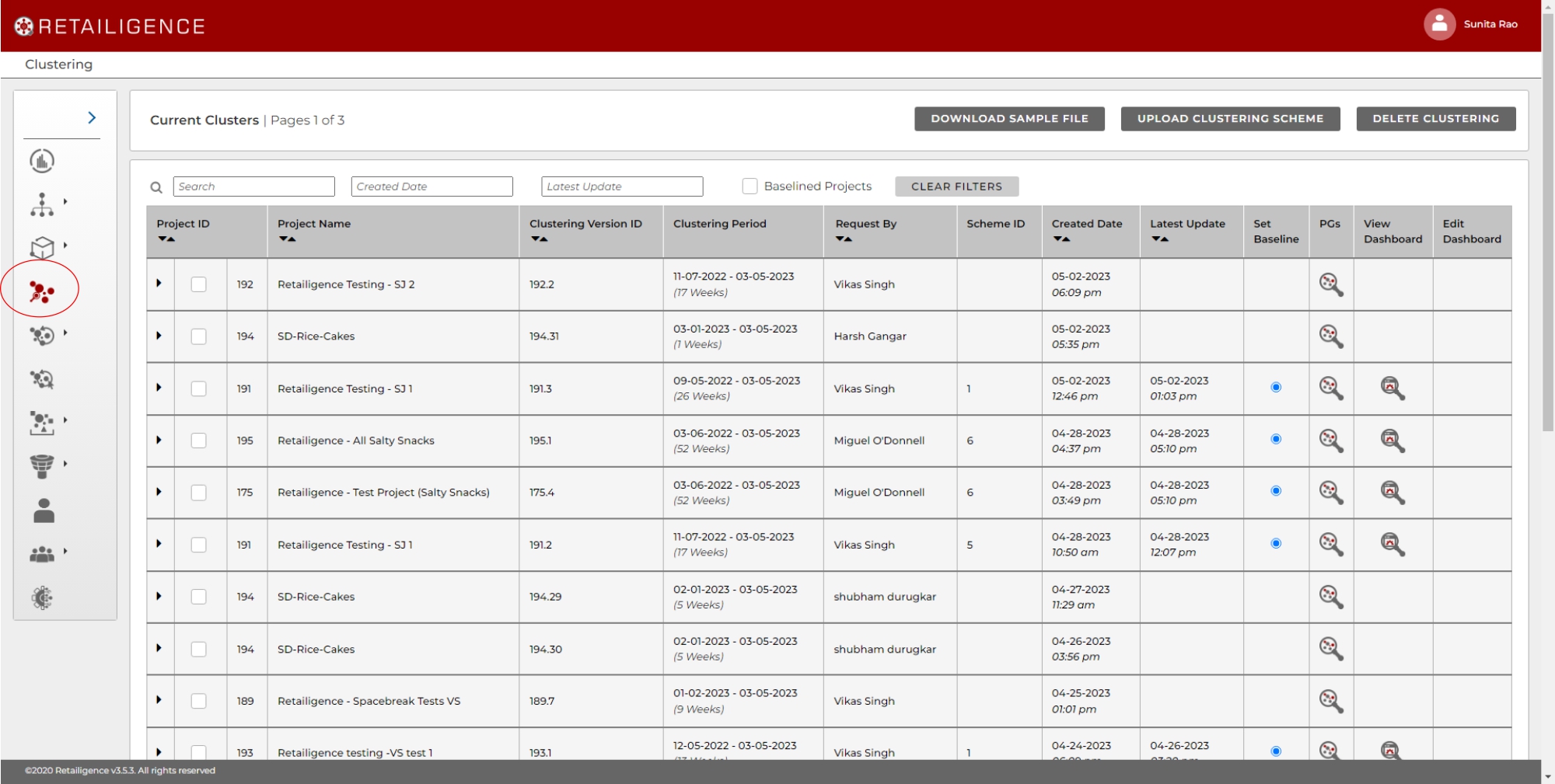Open the hierarchy tree sidebar icon
Screen dimensions: 1555x784
pos(42,204)
